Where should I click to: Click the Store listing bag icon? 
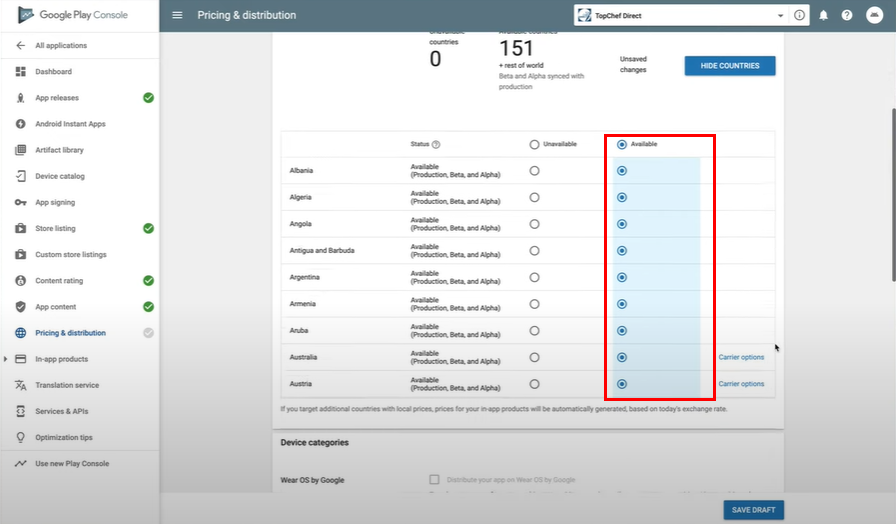pos(21,228)
